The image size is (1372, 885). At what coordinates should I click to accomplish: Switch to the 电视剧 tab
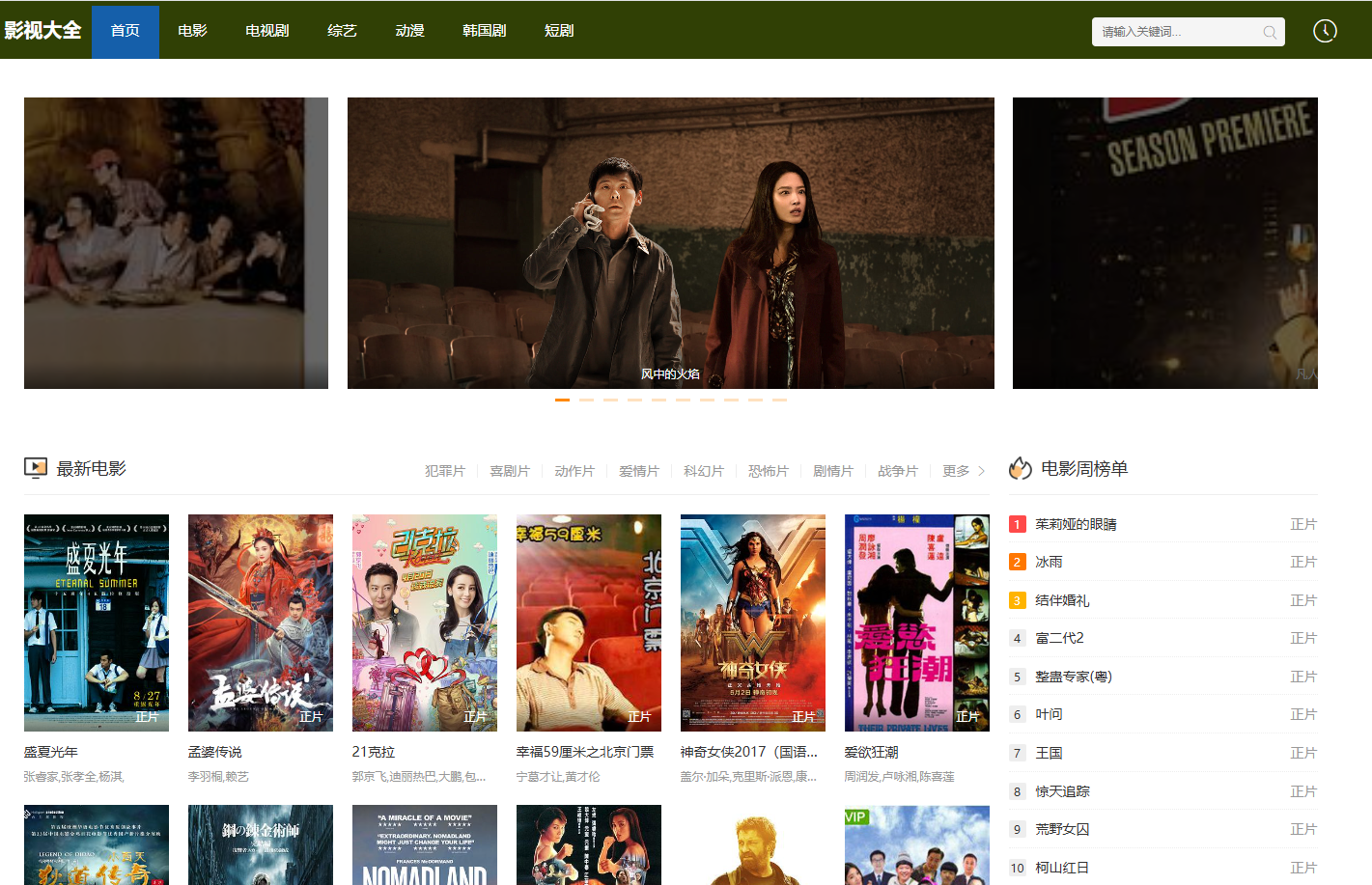[267, 31]
